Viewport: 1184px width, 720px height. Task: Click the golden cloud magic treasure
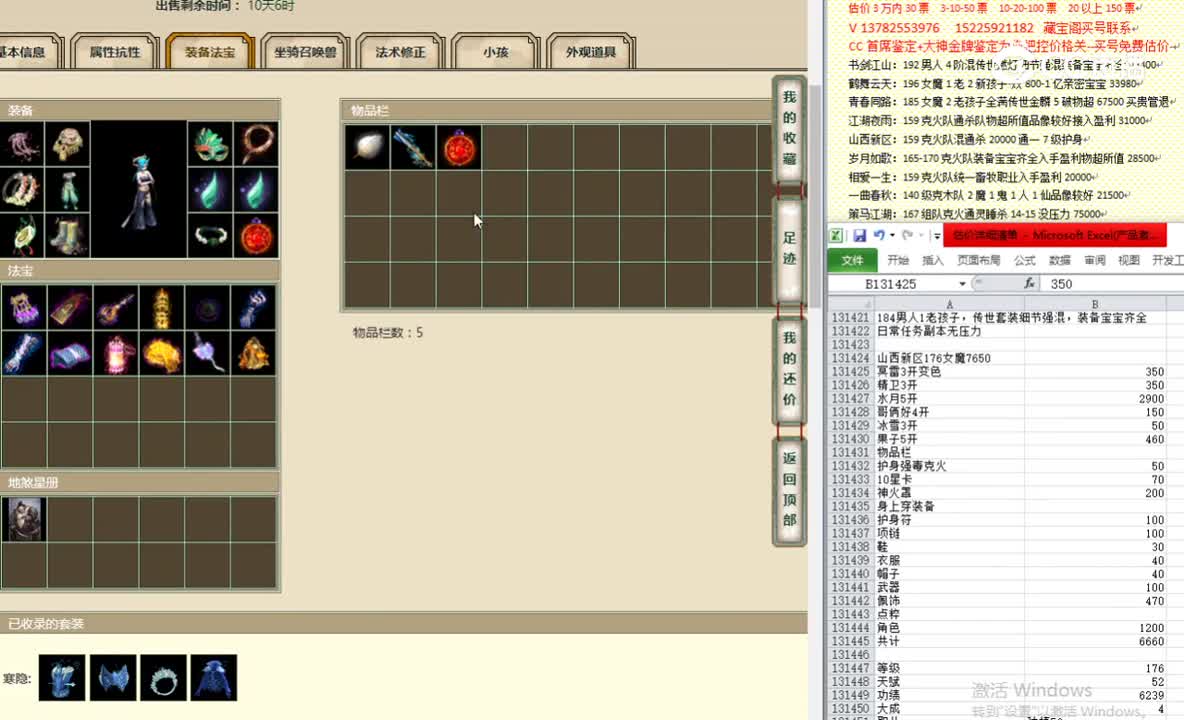click(162, 354)
